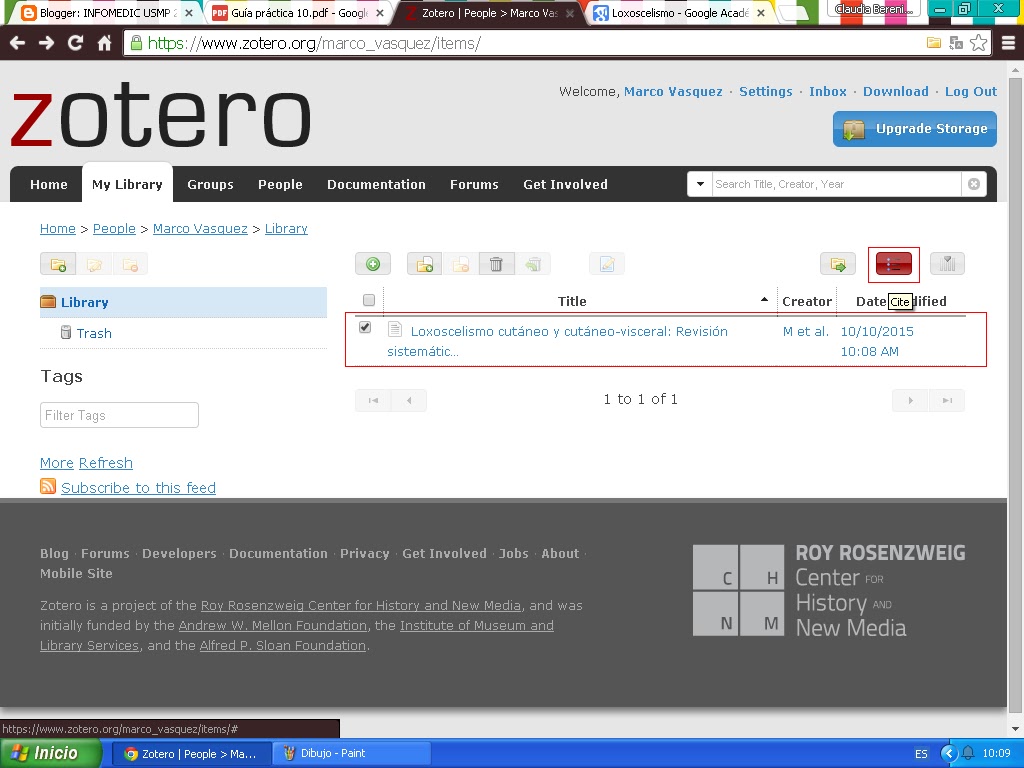Click the remove from collection toolbar icon

coord(460,264)
